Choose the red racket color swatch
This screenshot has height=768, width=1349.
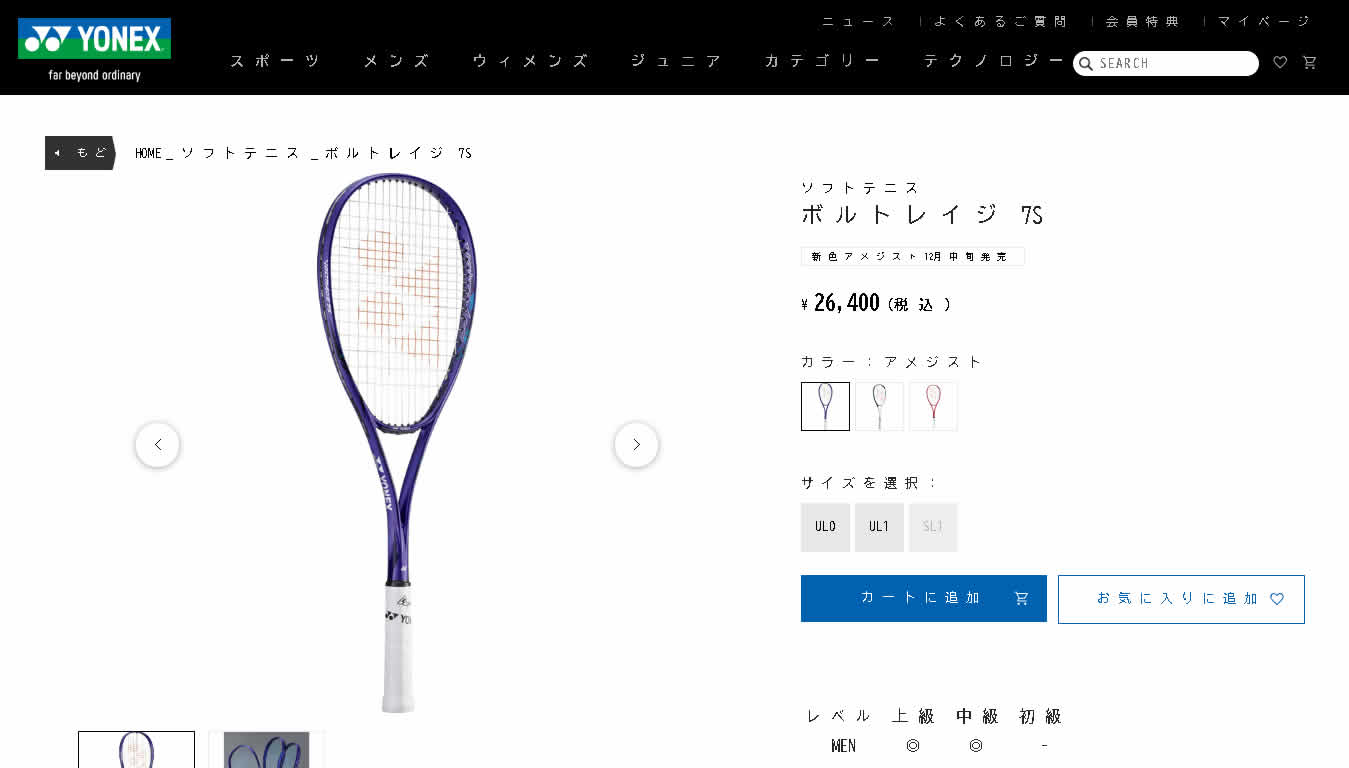click(933, 406)
